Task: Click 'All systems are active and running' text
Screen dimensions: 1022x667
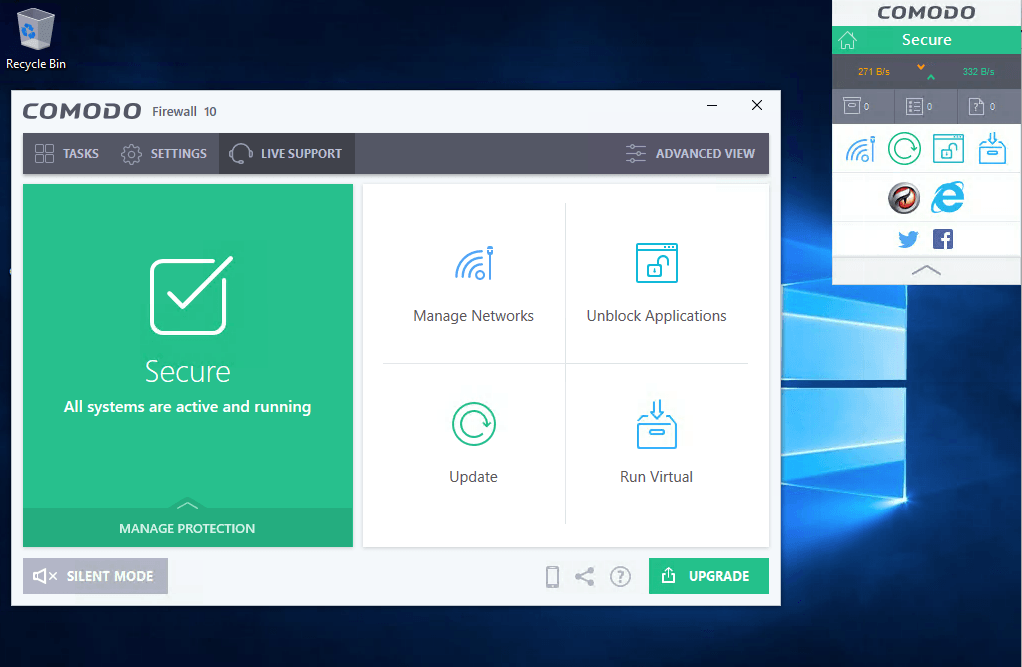Action: click(x=188, y=407)
